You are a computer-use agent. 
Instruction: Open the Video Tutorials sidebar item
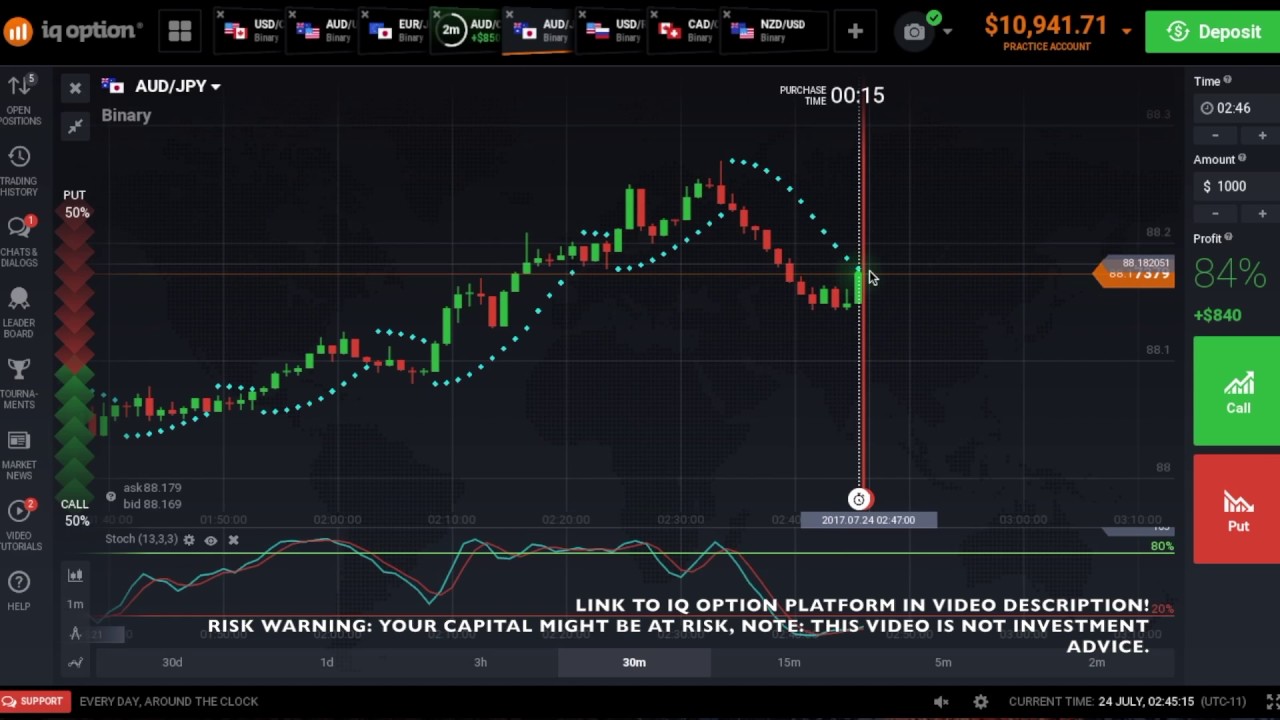tap(19, 525)
